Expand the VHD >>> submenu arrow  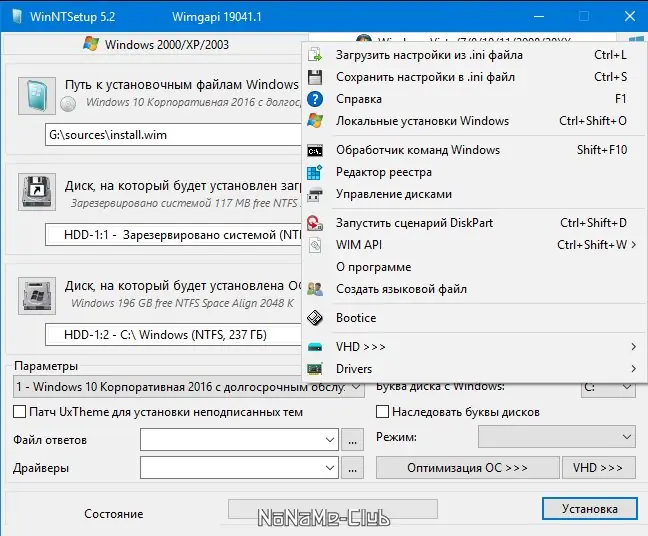(634, 347)
